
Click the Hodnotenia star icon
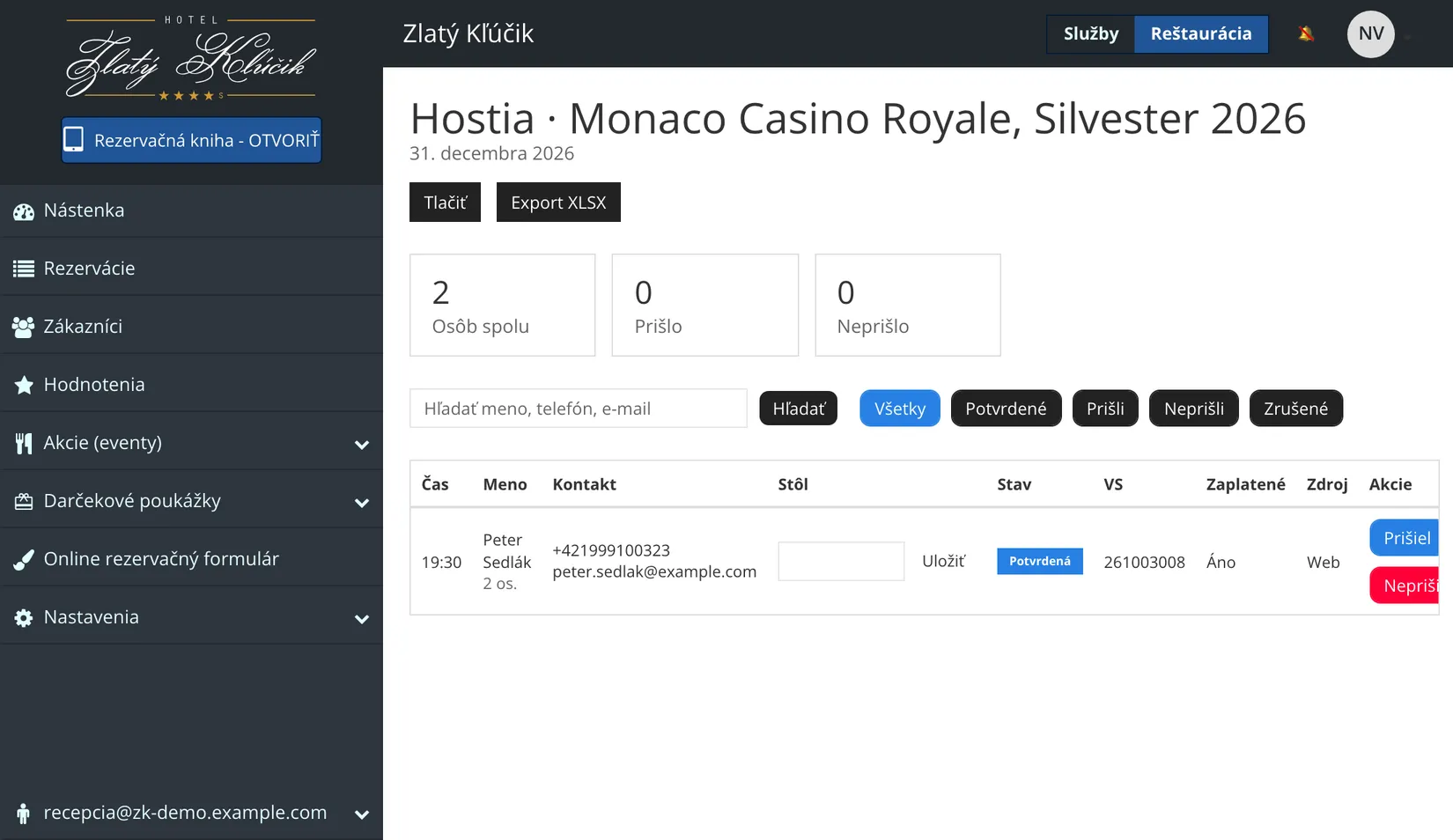(24, 385)
